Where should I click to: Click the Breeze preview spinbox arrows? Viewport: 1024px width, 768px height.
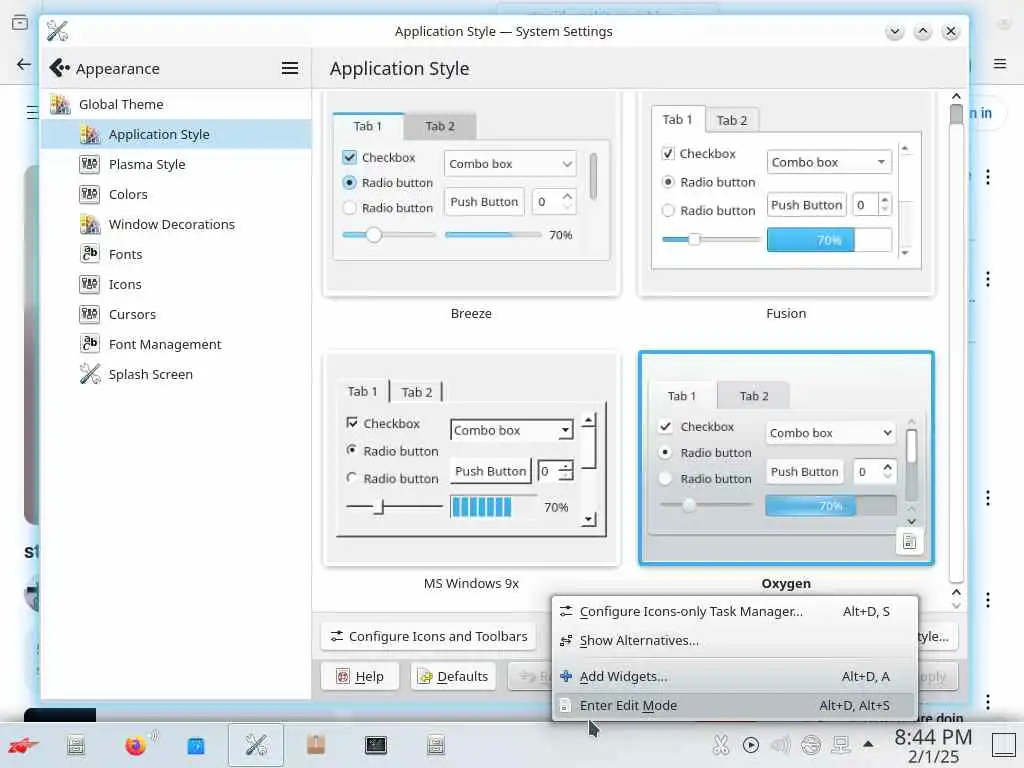(x=567, y=201)
